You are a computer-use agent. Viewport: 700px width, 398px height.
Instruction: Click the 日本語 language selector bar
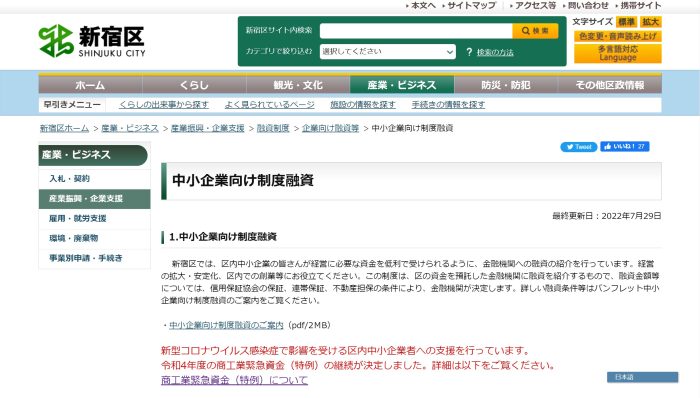click(x=642, y=377)
